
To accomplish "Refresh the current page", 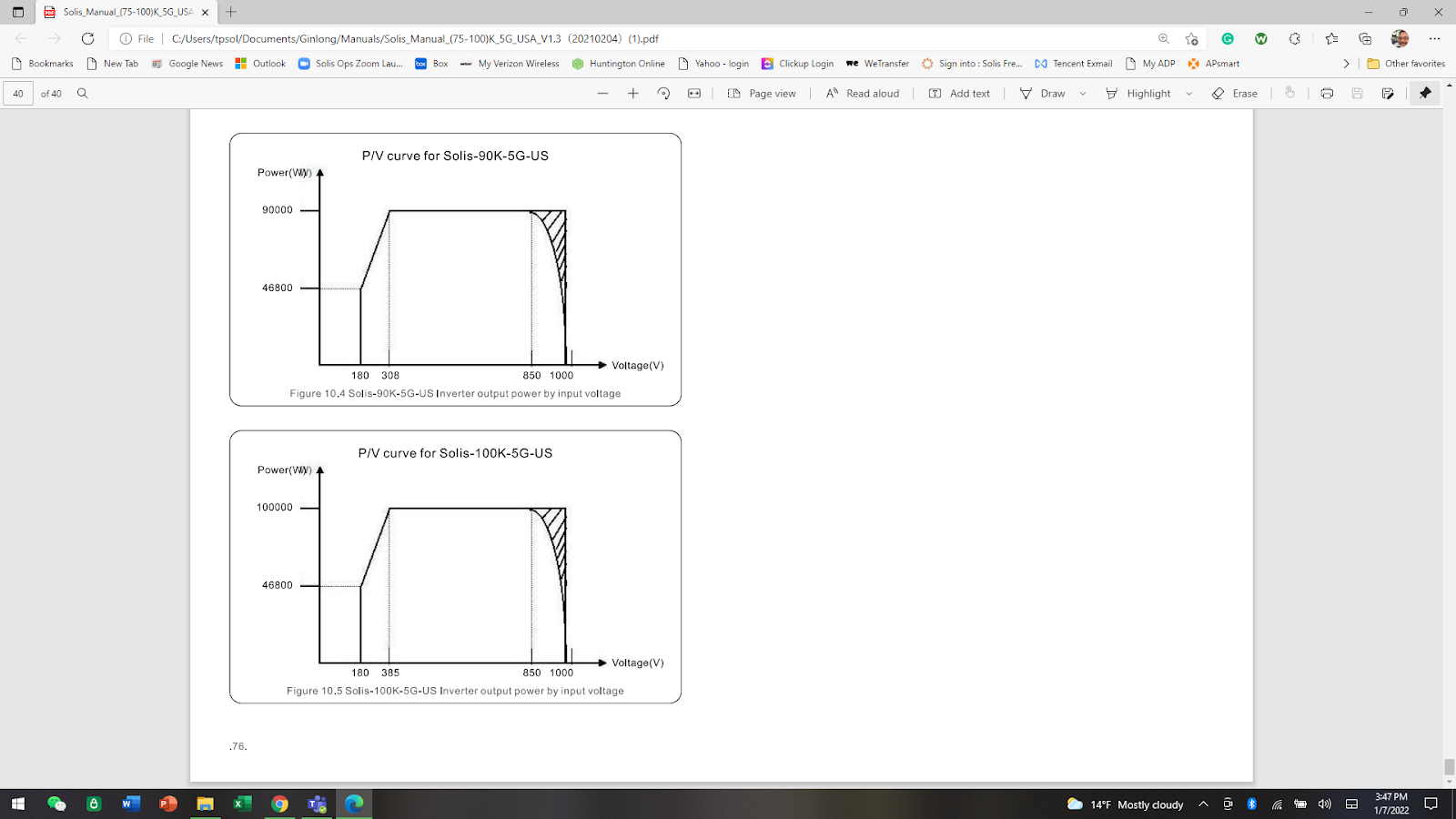I will 87,38.
